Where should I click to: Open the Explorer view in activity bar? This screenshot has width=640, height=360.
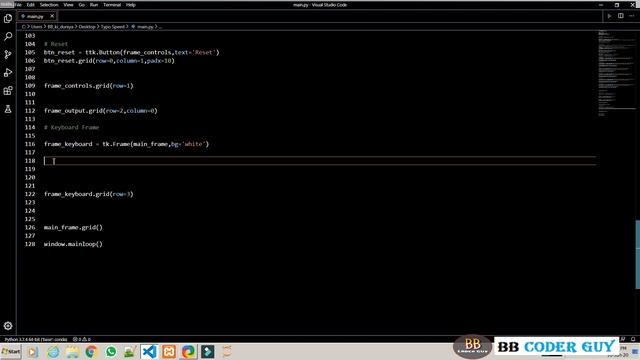[8, 18]
